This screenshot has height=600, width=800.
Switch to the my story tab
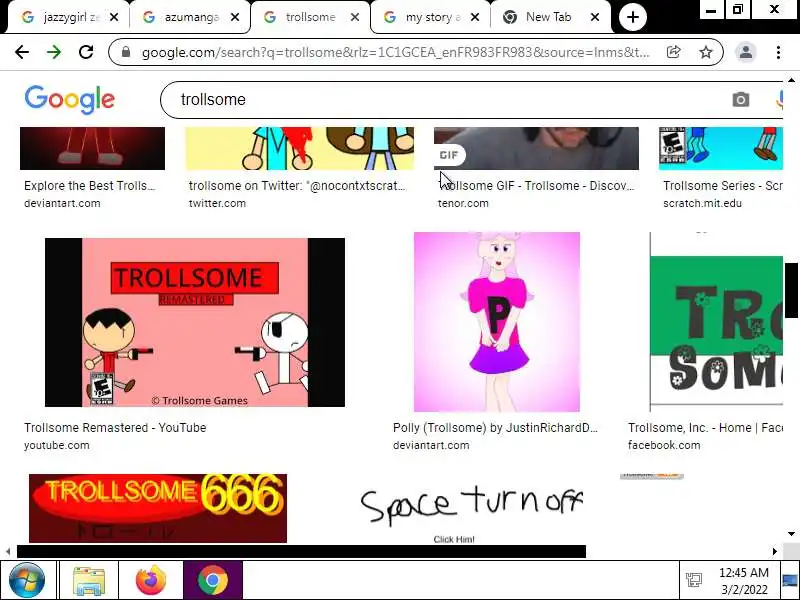430,17
